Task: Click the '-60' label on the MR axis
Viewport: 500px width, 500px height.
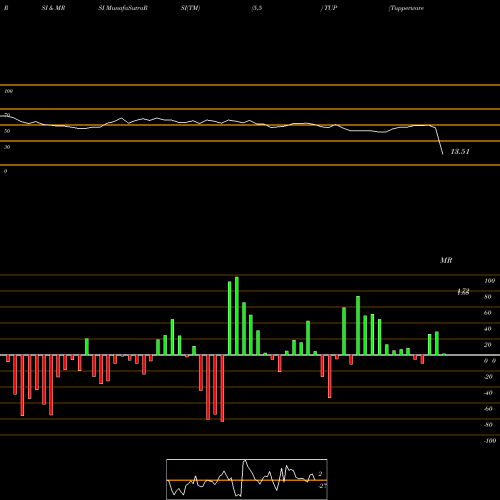Action: click(488, 409)
